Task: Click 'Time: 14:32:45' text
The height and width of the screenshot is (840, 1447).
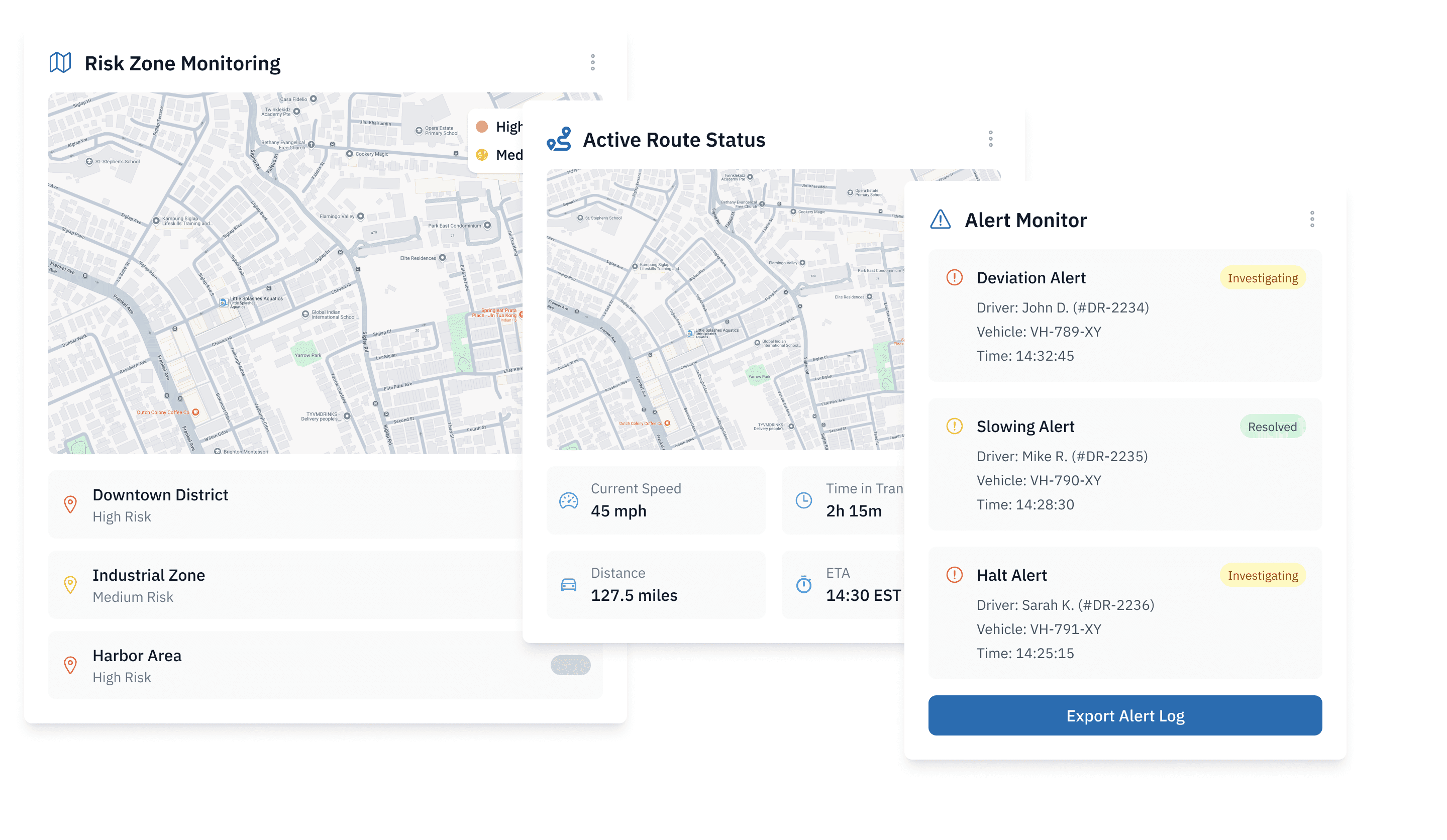Action: [x=1025, y=356]
